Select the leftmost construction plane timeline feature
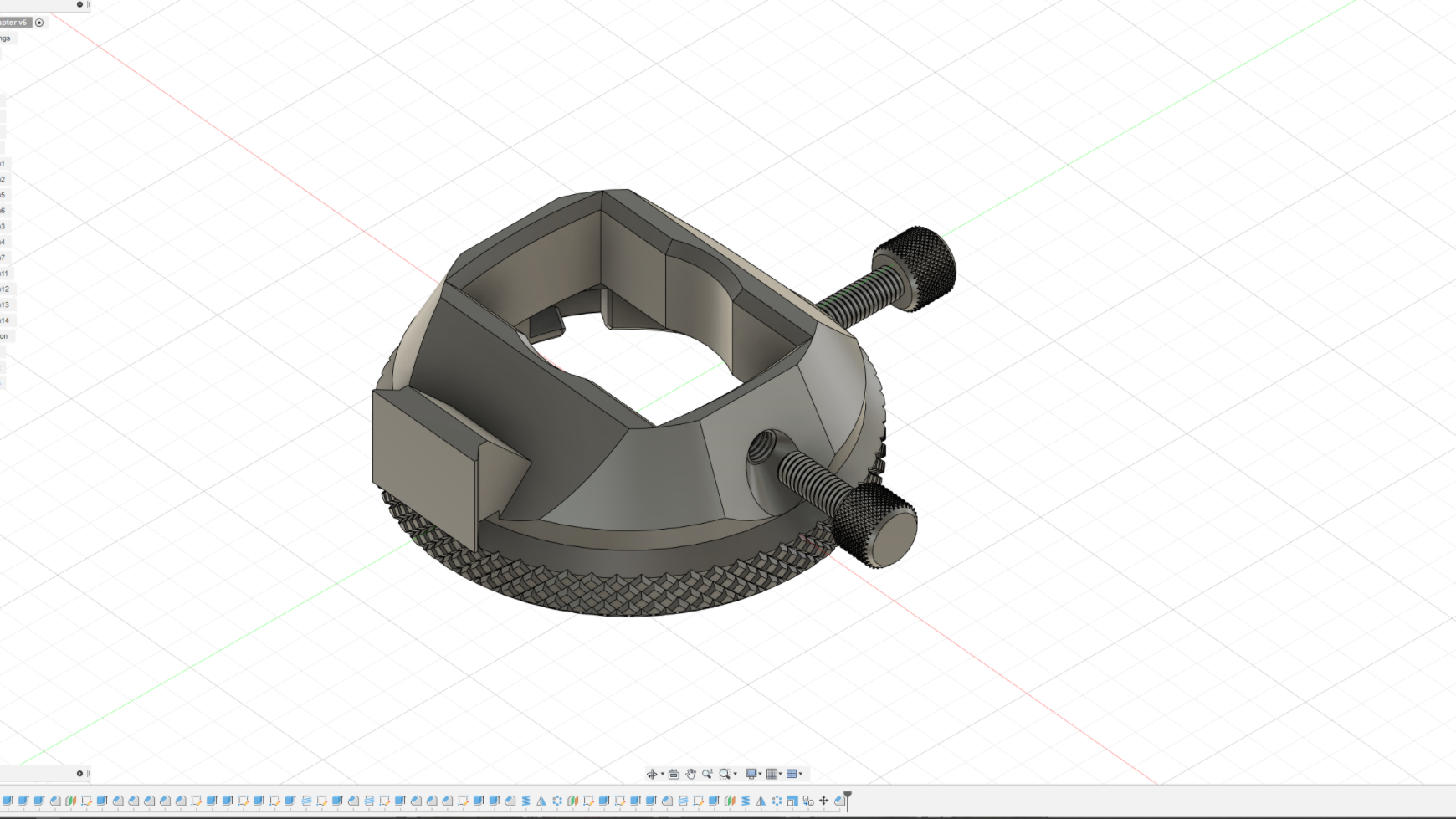1456x819 pixels. 70,801
